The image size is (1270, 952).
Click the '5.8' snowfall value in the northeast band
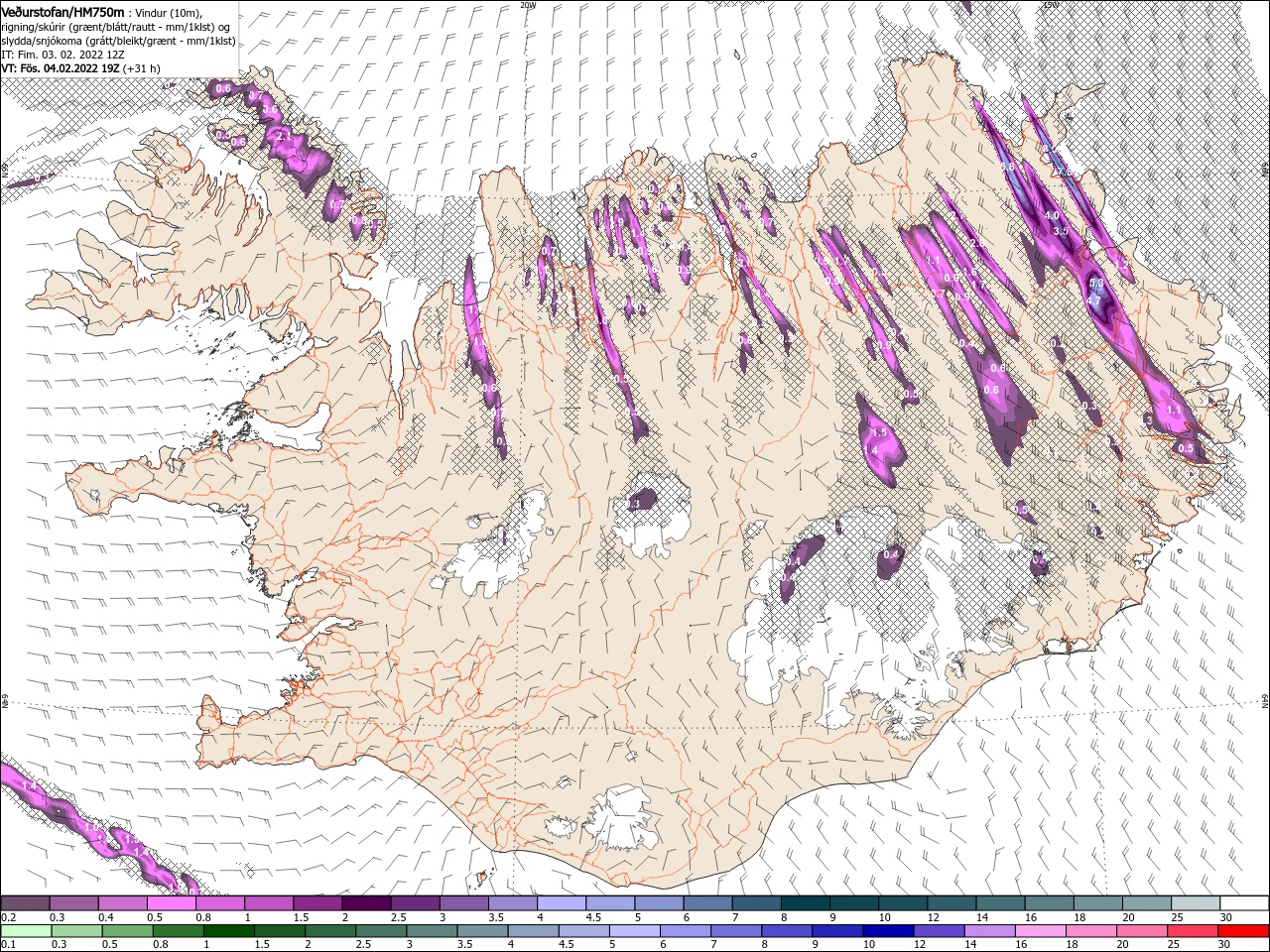pos(1008,168)
